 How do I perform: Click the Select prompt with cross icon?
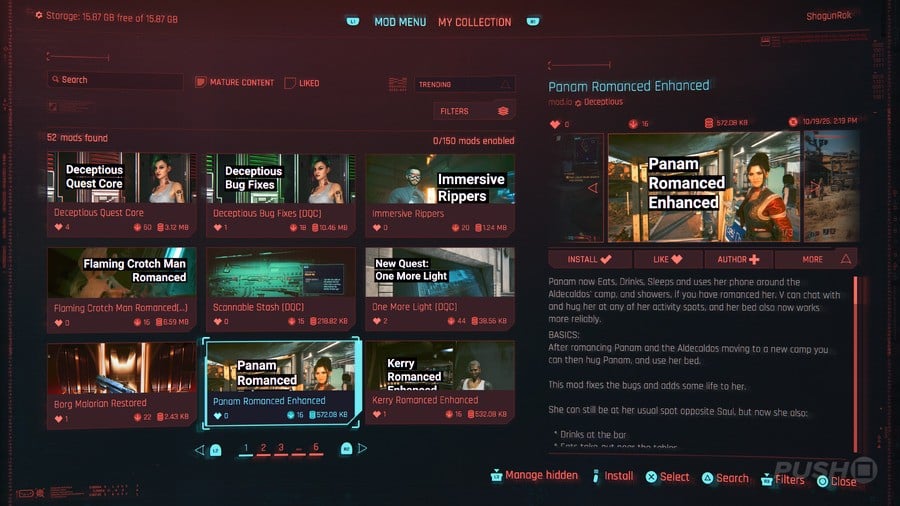(667, 477)
